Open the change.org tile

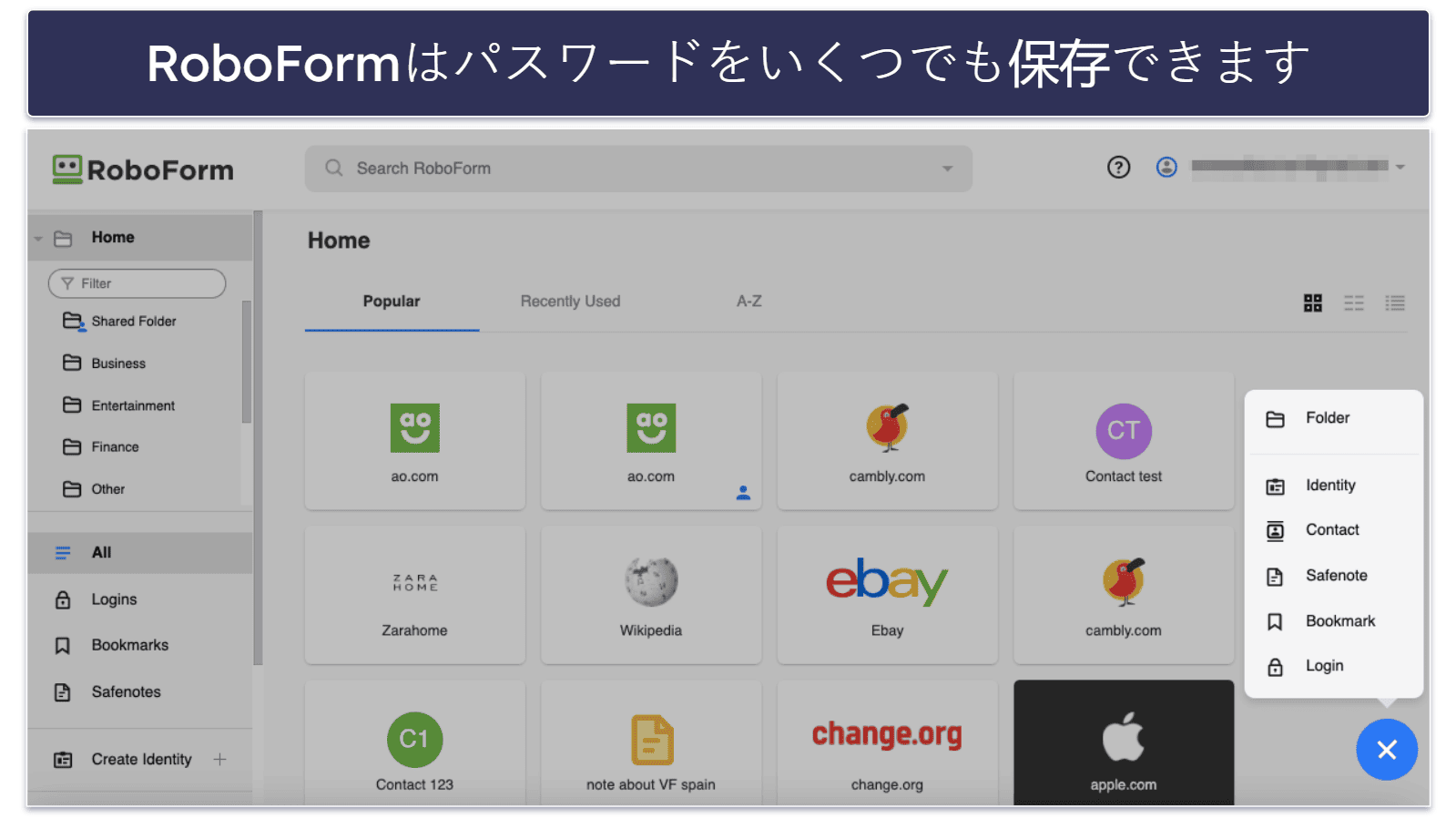(x=887, y=742)
